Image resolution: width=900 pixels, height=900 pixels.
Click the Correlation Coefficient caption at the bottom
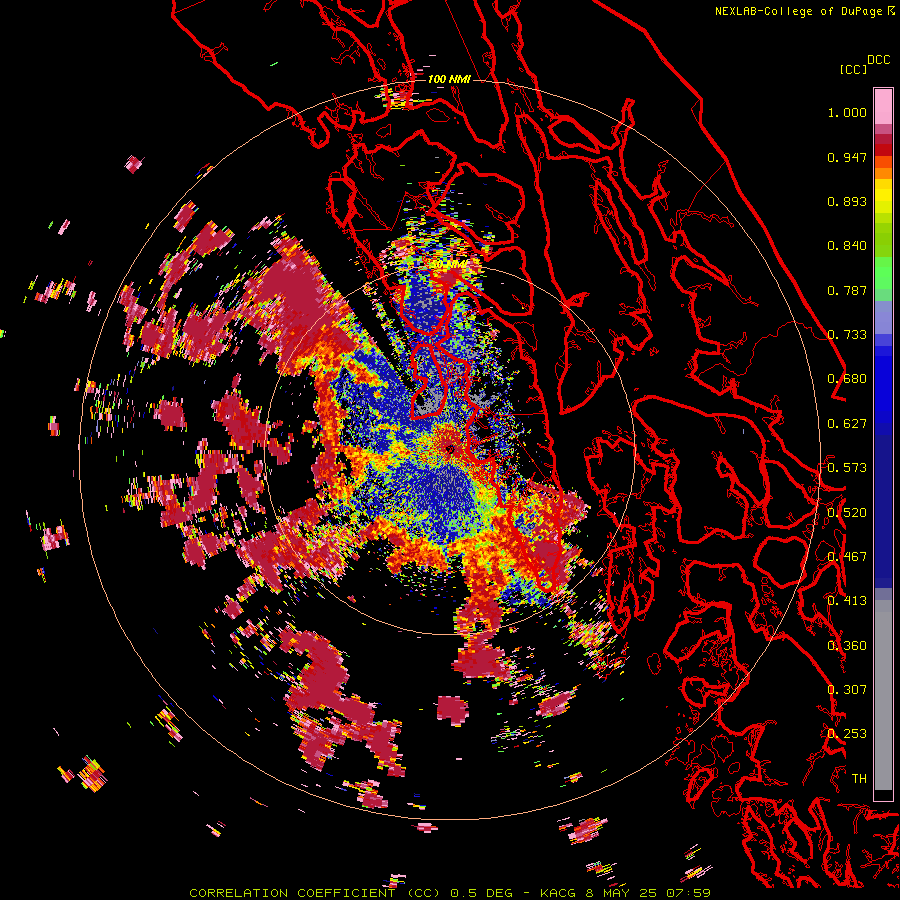(450, 893)
